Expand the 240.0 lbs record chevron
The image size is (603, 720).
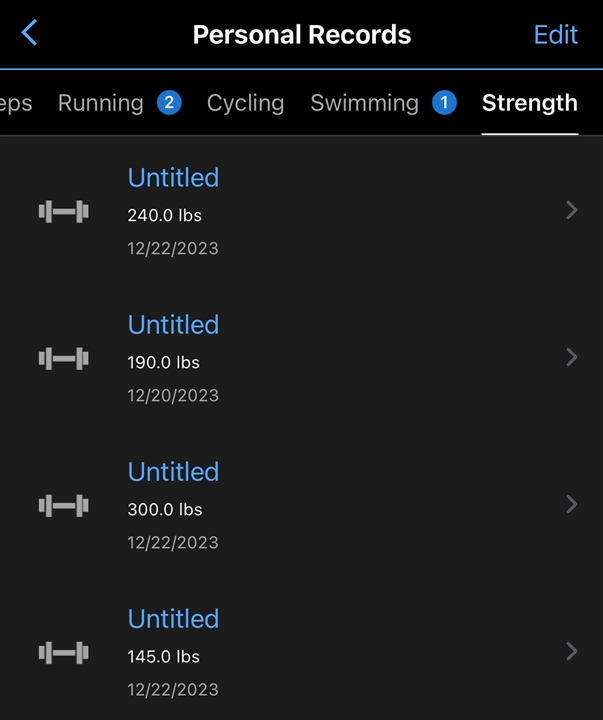571,210
